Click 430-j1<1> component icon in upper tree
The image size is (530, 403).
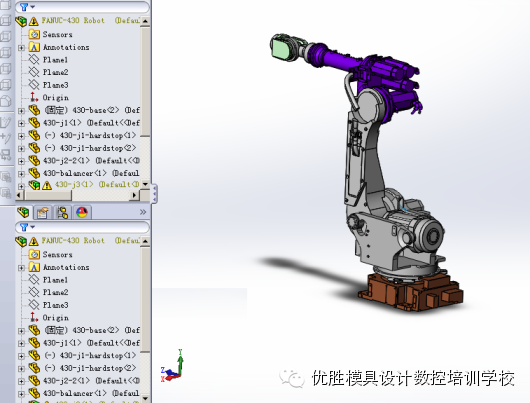pos(34,122)
